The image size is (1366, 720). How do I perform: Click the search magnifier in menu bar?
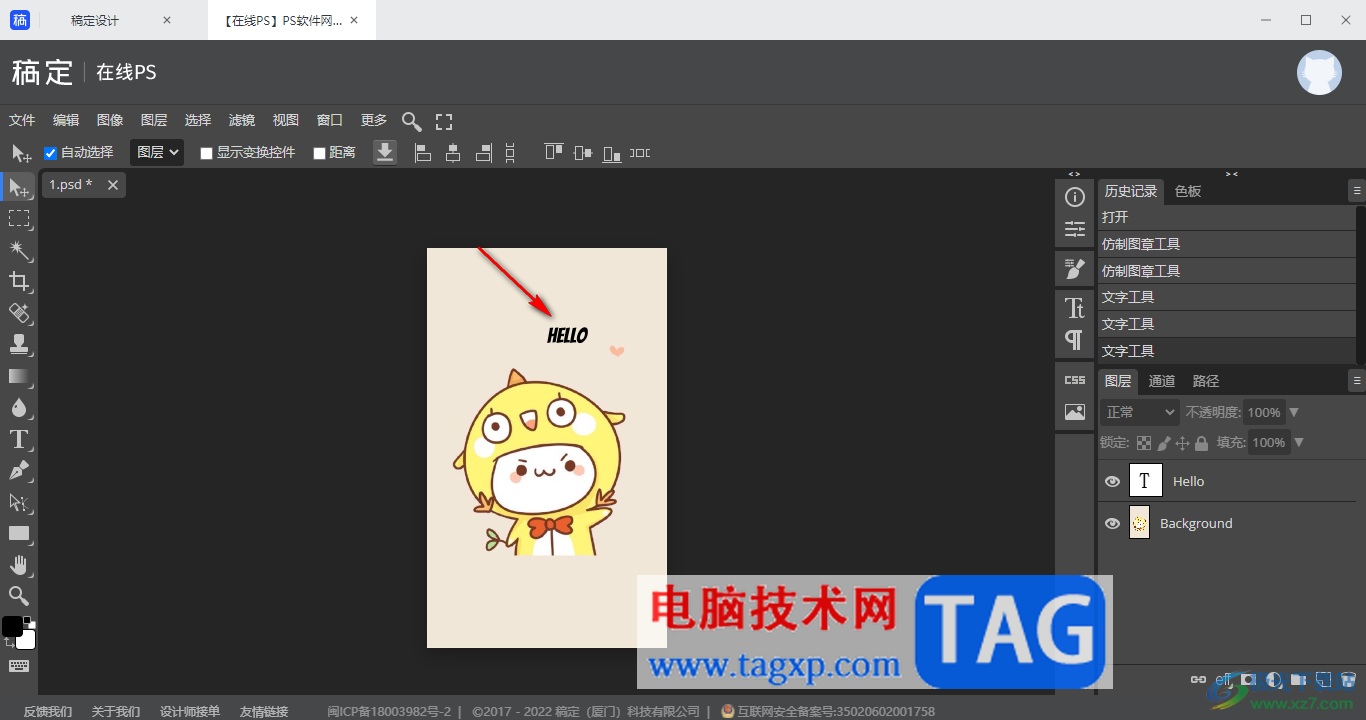tap(412, 122)
